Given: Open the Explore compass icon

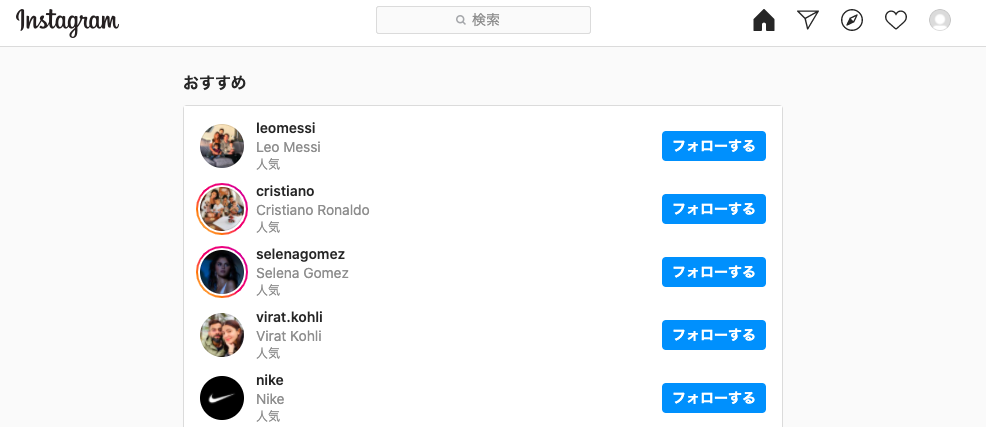Looking at the screenshot, I should (x=852, y=20).
